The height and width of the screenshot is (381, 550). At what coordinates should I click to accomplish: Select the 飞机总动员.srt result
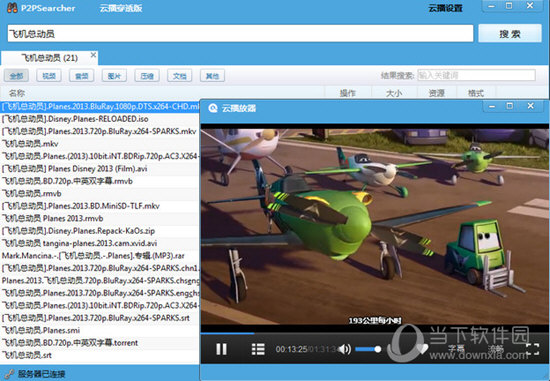100,355
